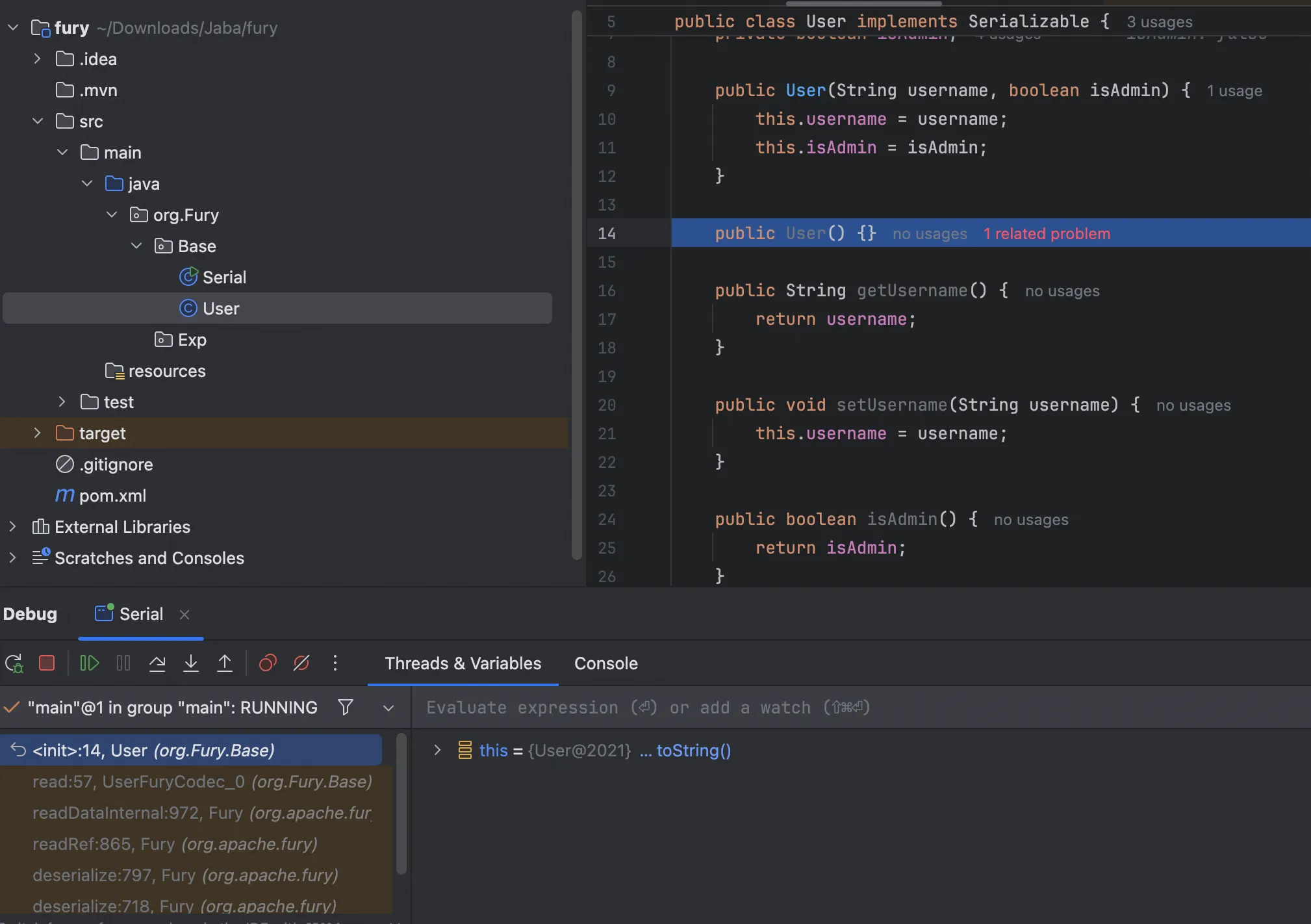
Task: Expand the target folder
Action: pyautogui.click(x=37, y=433)
